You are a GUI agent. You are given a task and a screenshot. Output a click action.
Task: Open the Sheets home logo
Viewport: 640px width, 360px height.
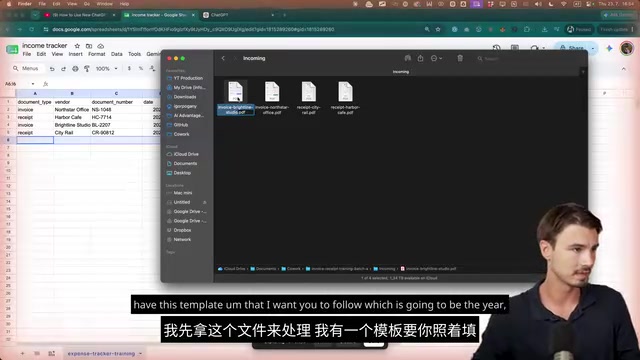pyautogui.click(x=12, y=49)
